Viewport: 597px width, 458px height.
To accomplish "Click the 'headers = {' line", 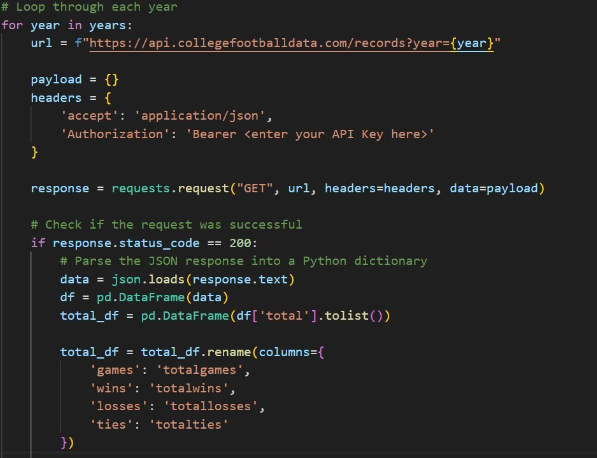I will click(71, 98).
